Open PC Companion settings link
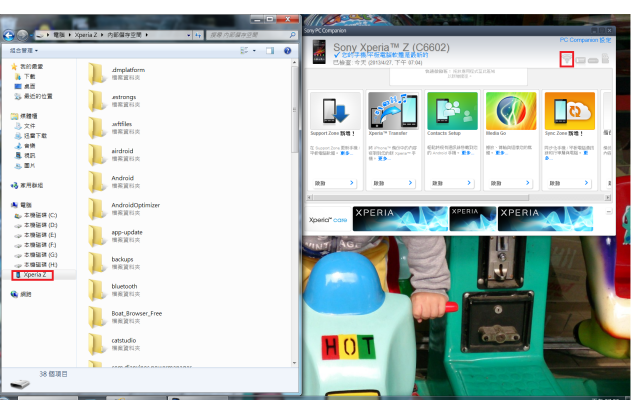The image size is (640, 400). pyautogui.click(x=585, y=40)
